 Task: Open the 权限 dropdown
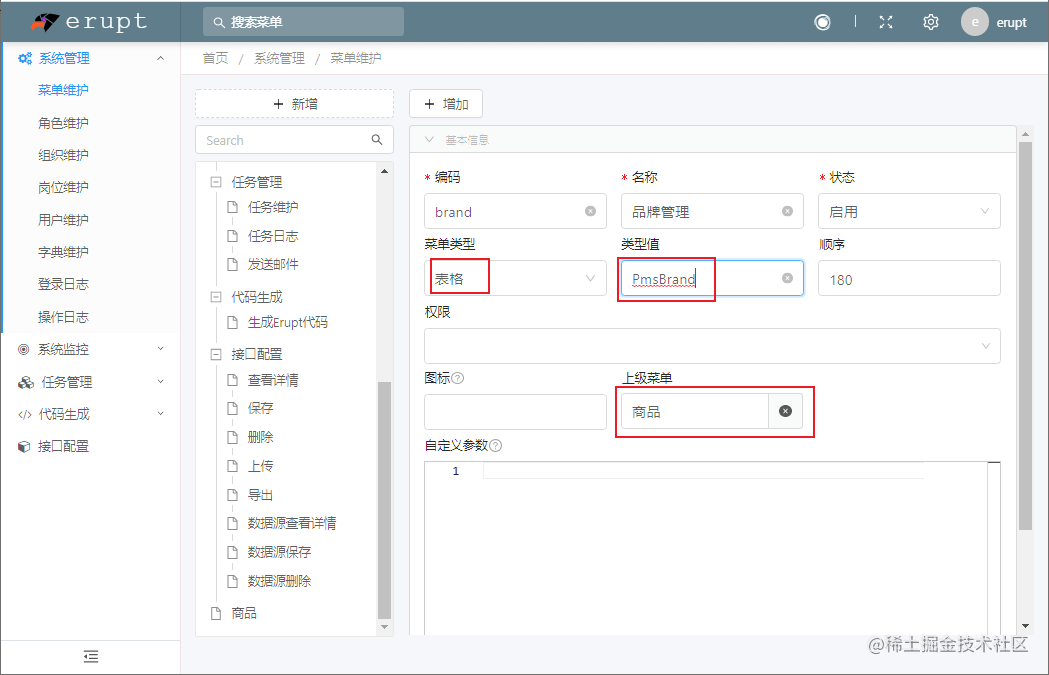click(712, 346)
